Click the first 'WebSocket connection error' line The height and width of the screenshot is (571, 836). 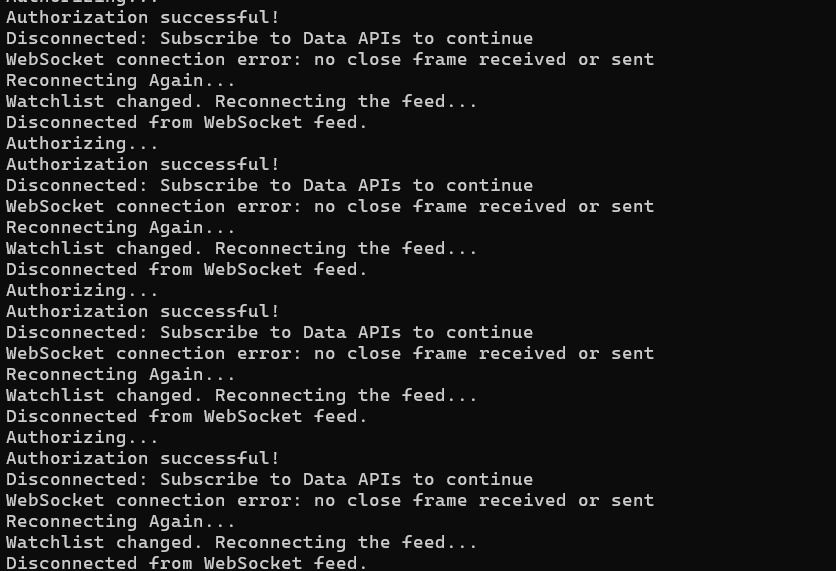coord(330,59)
